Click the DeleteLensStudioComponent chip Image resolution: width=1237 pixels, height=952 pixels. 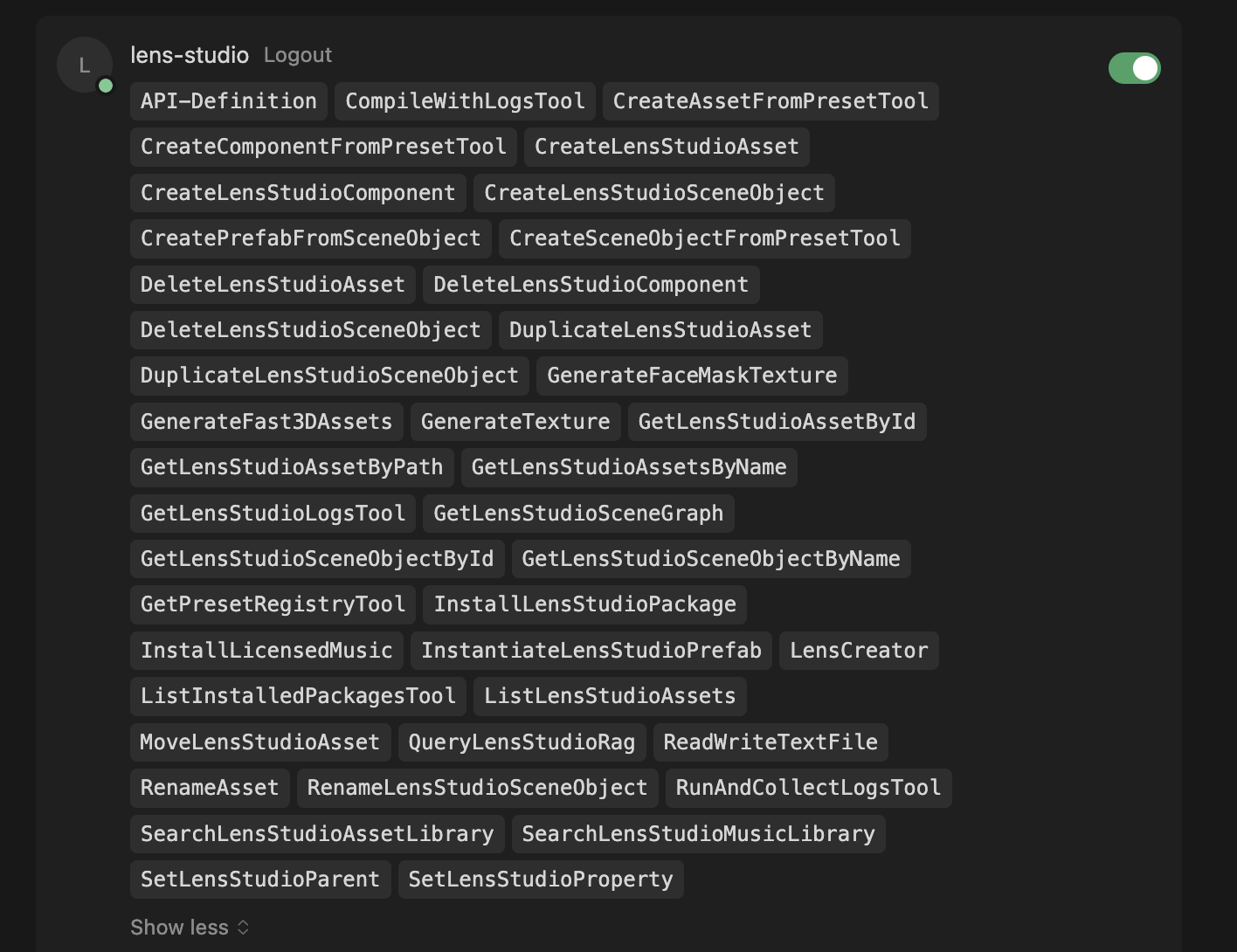click(x=591, y=285)
